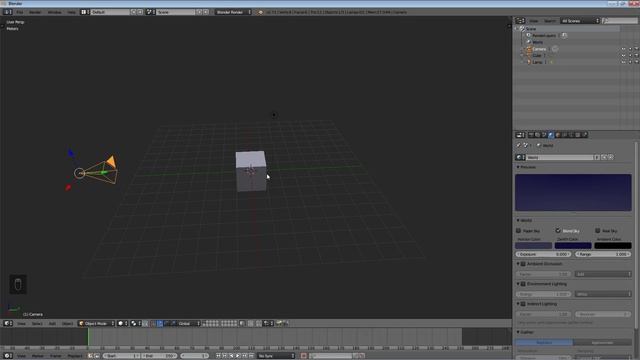Open the Window menu
640x360 pixels.
click(54, 12)
